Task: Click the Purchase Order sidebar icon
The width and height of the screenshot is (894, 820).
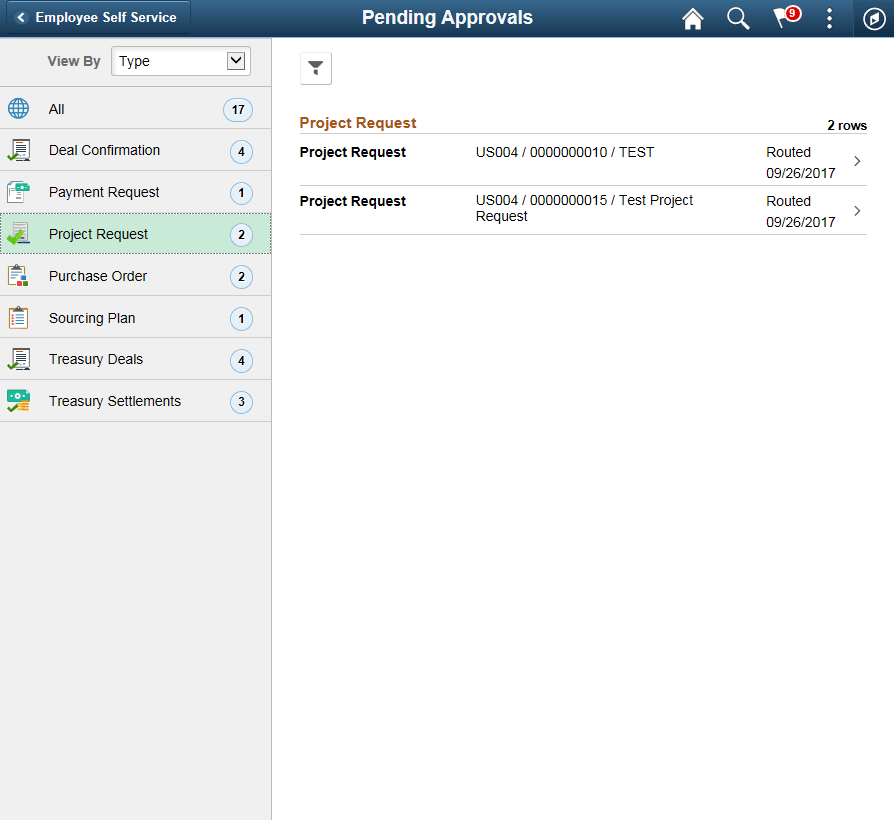Action: click(x=18, y=275)
